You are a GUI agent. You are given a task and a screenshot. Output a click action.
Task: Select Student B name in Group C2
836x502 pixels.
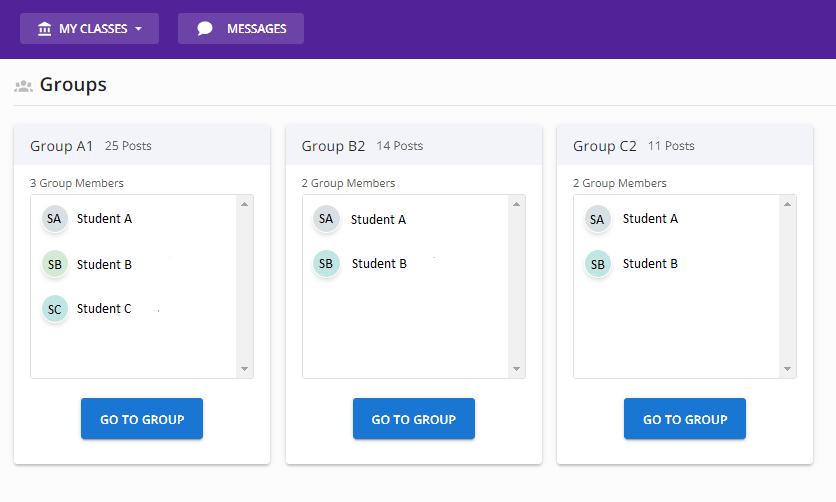point(650,264)
